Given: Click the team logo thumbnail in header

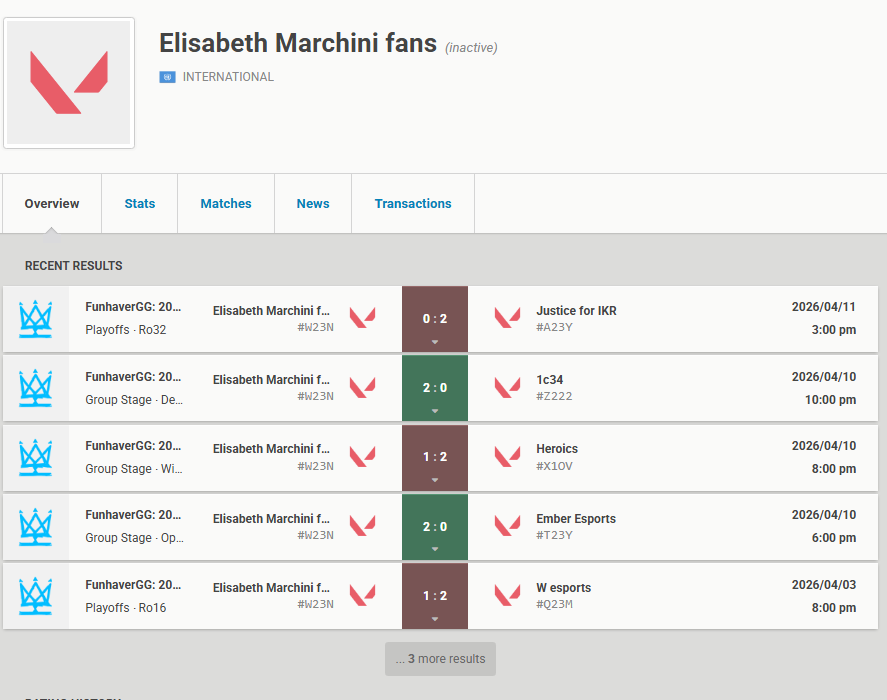Looking at the screenshot, I should [69, 83].
